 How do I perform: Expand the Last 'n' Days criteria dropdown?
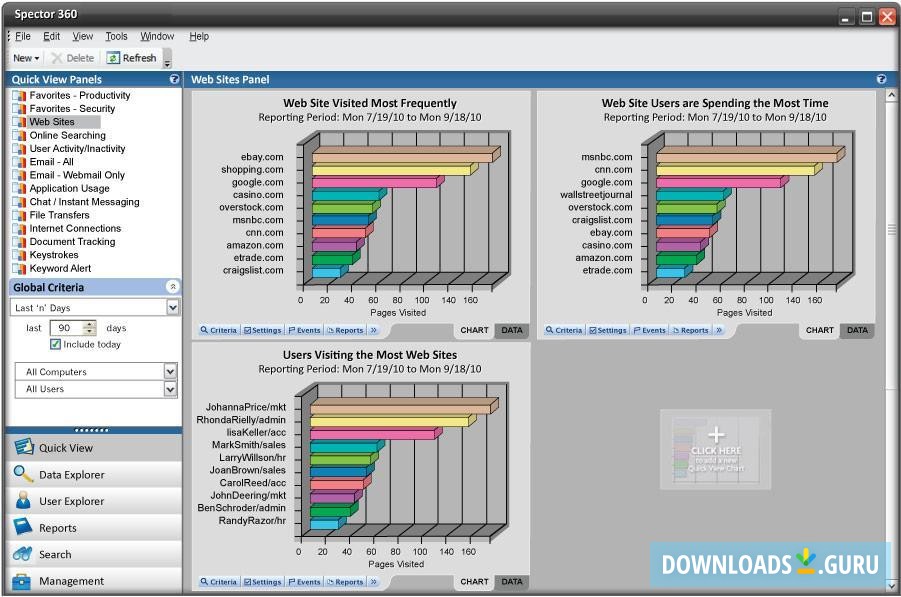tap(172, 307)
